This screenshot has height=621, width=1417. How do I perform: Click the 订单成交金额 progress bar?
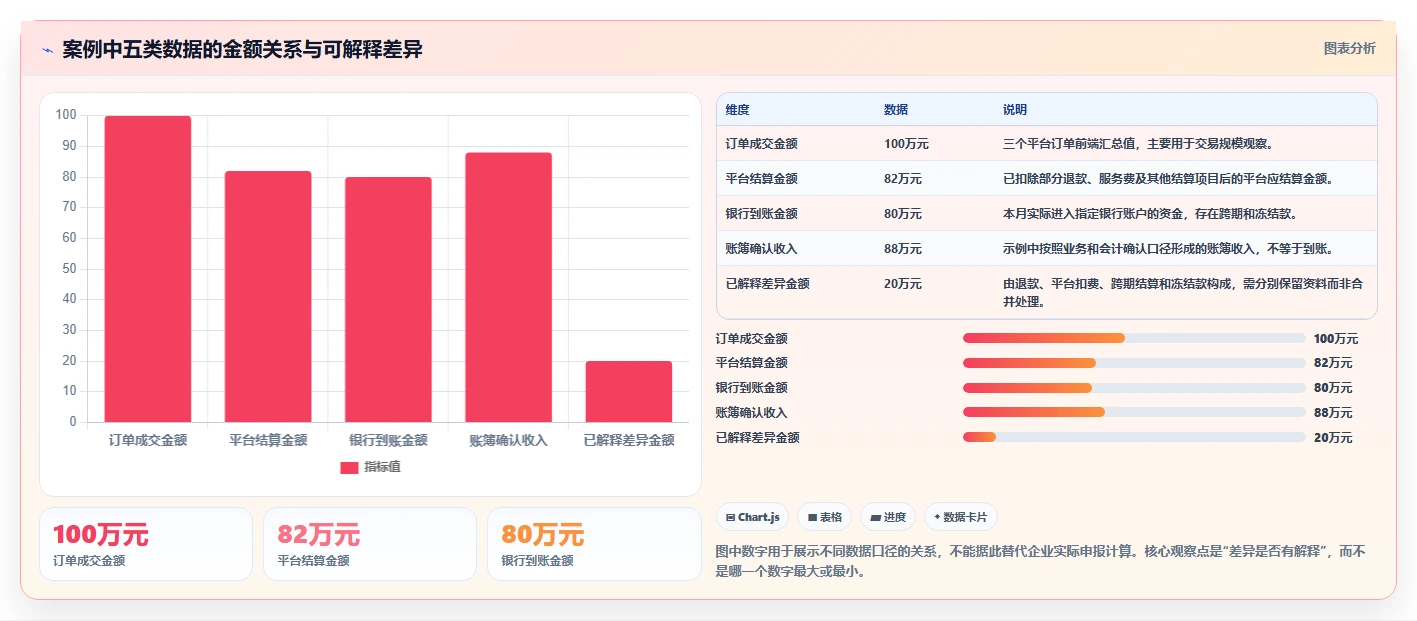point(1134,338)
